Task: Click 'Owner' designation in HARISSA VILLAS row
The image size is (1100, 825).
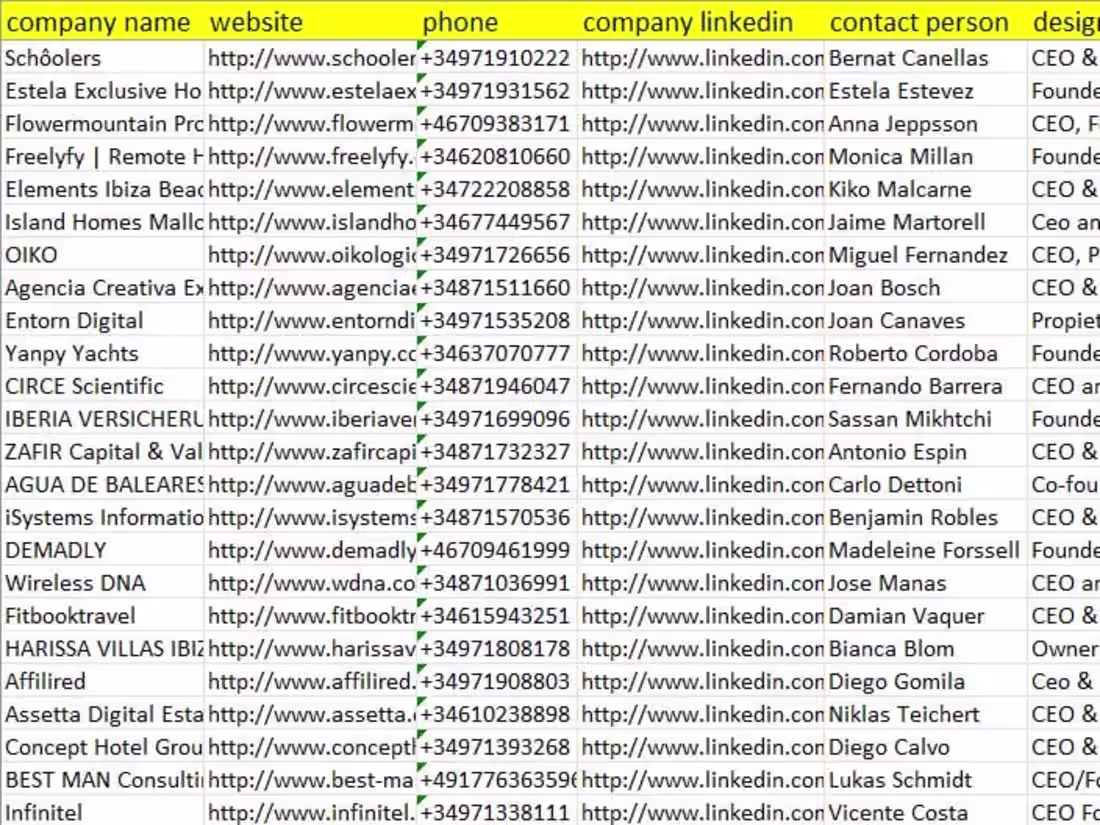Action: [1064, 648]
